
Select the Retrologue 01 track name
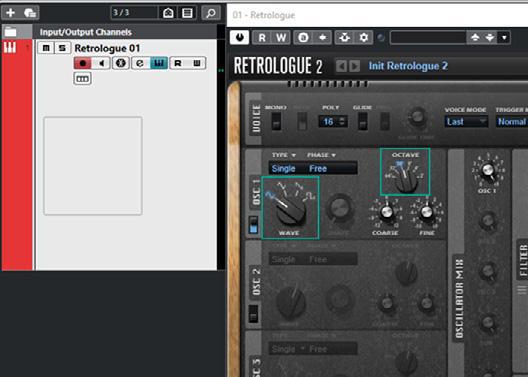click(107, 48)
